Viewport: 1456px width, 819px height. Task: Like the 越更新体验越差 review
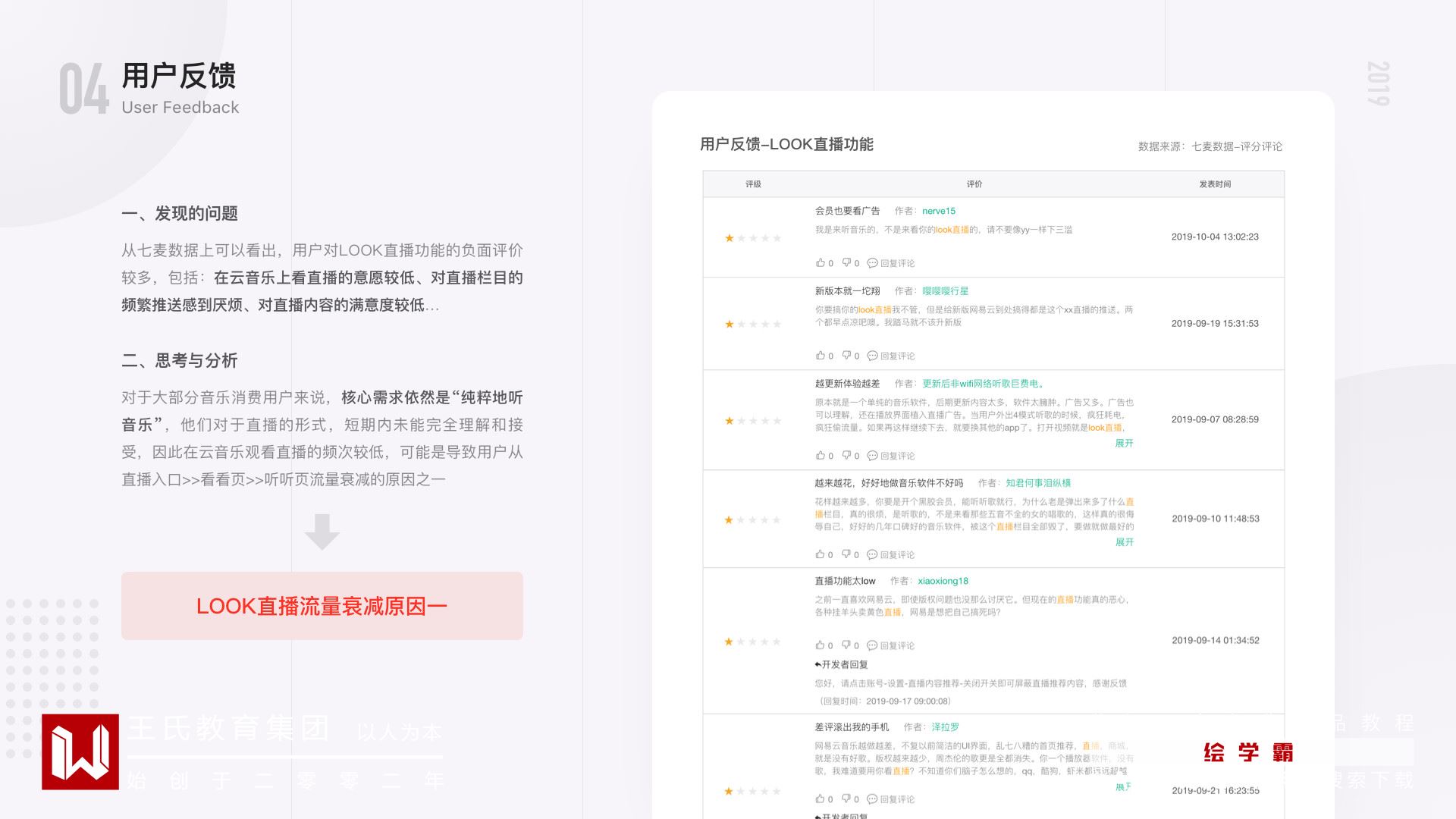pos(820,455)
